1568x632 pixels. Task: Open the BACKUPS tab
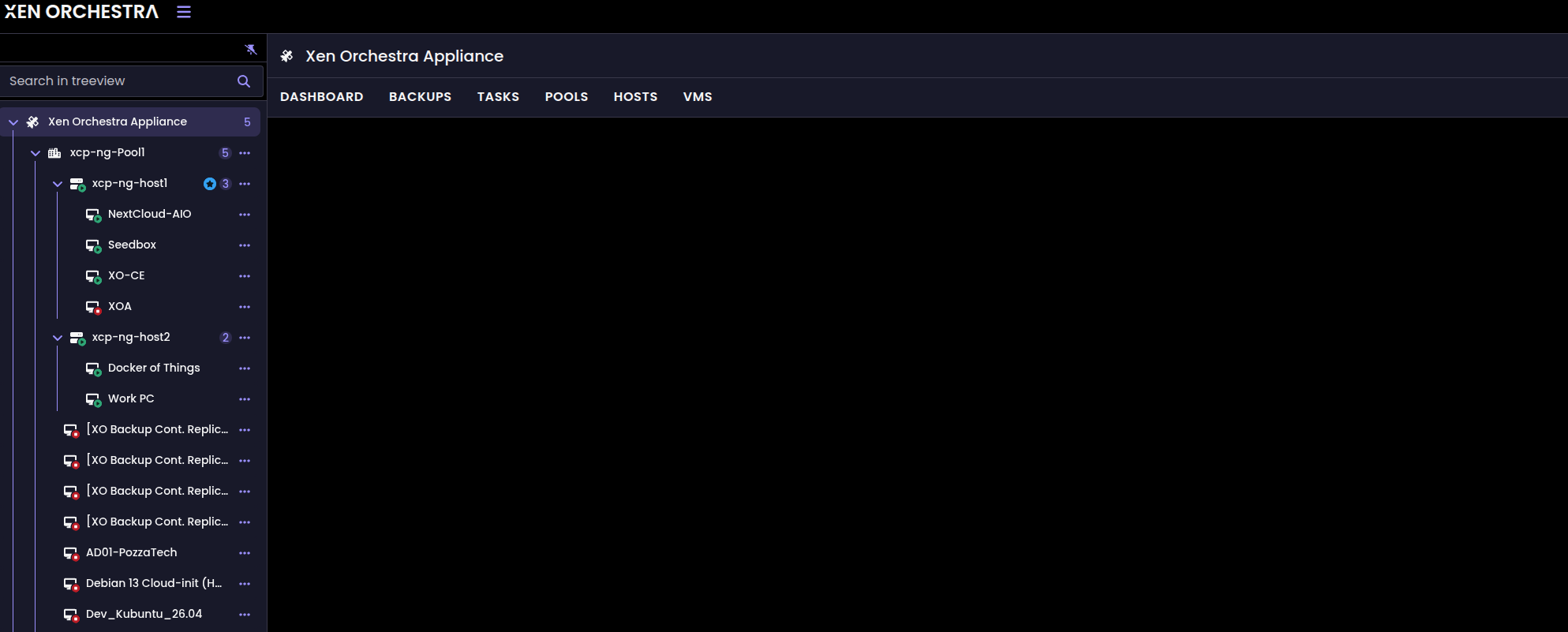[420, 97]
